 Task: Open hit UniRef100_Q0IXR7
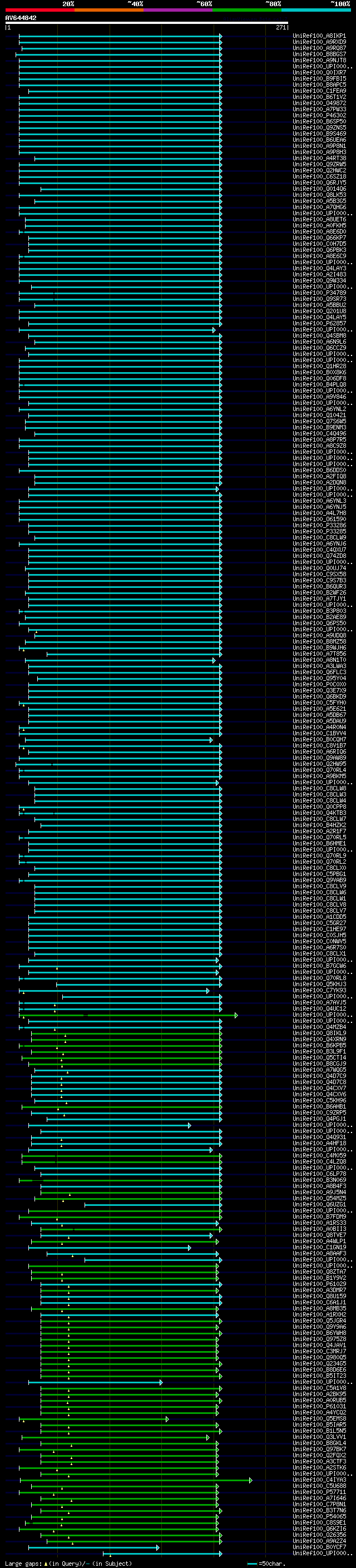(x=319, y=72)
